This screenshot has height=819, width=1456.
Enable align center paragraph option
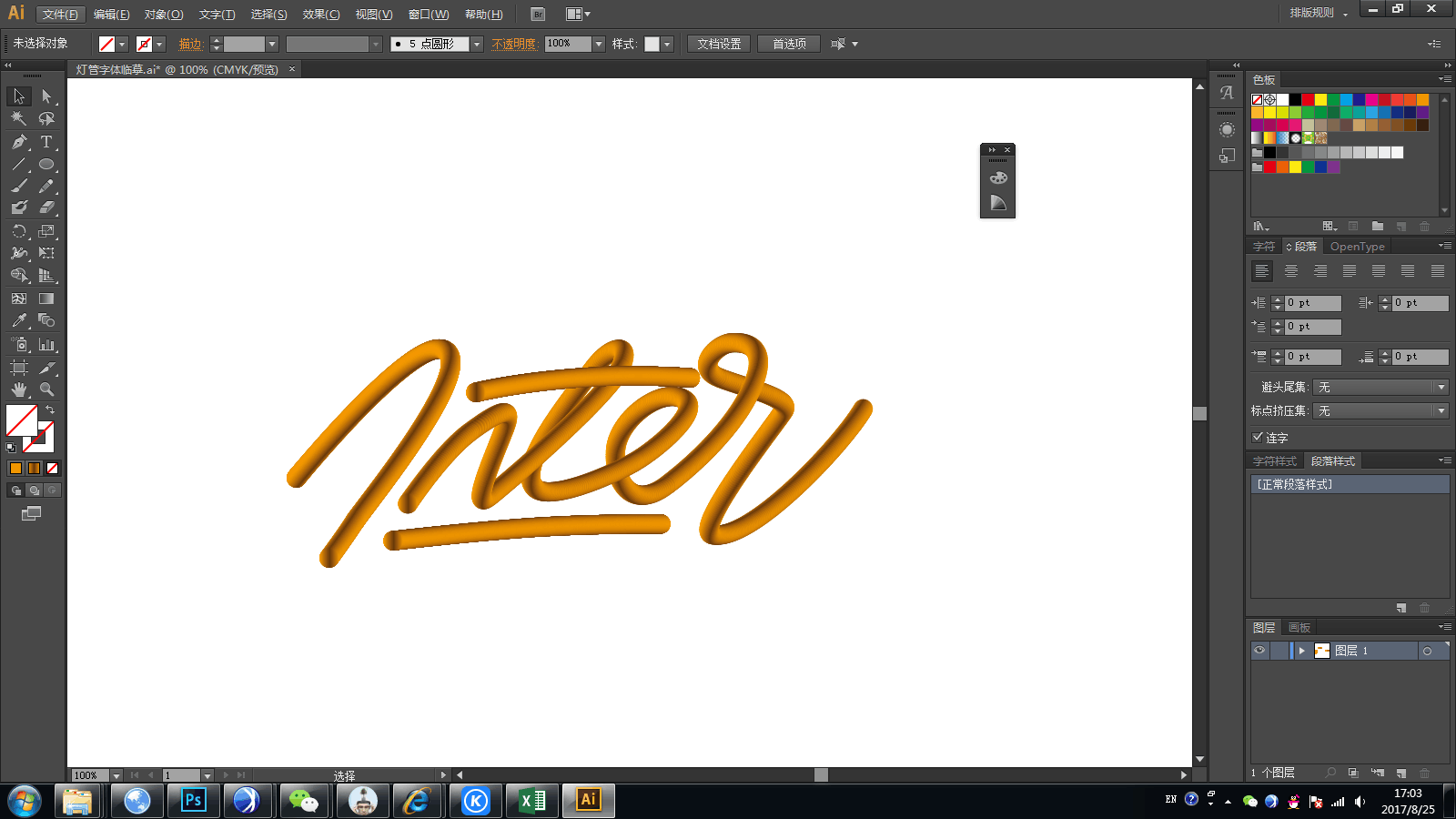pyautogui.click(x=1290, y=271)
